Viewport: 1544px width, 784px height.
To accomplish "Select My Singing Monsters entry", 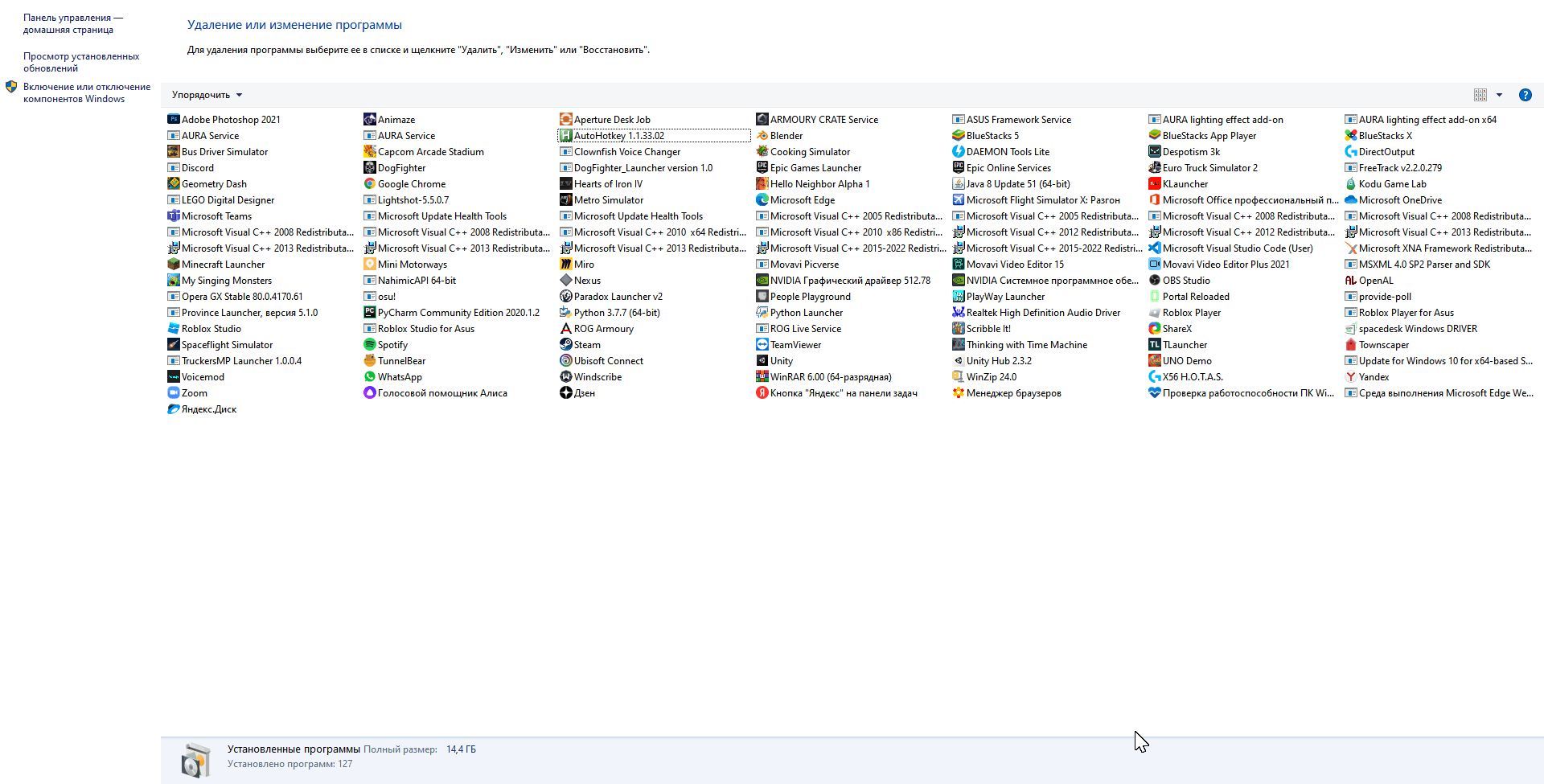I will [220, 281].
